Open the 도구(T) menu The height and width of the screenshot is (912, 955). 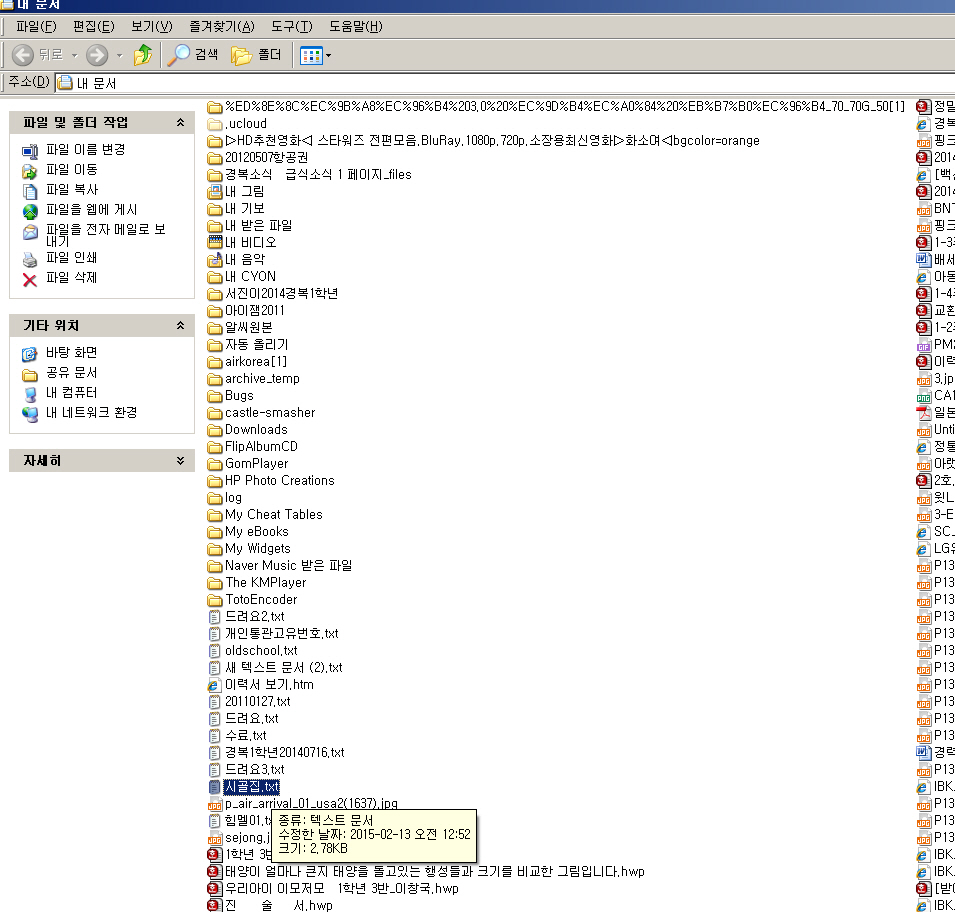291,26
